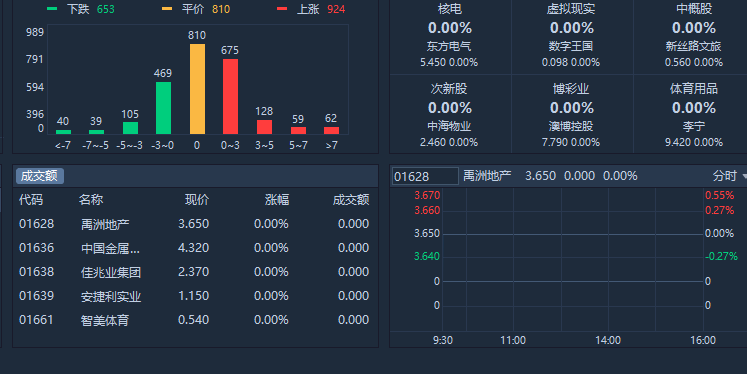Click the 01661 stock code cell
747x374 pixels.
tap(37, 320)
